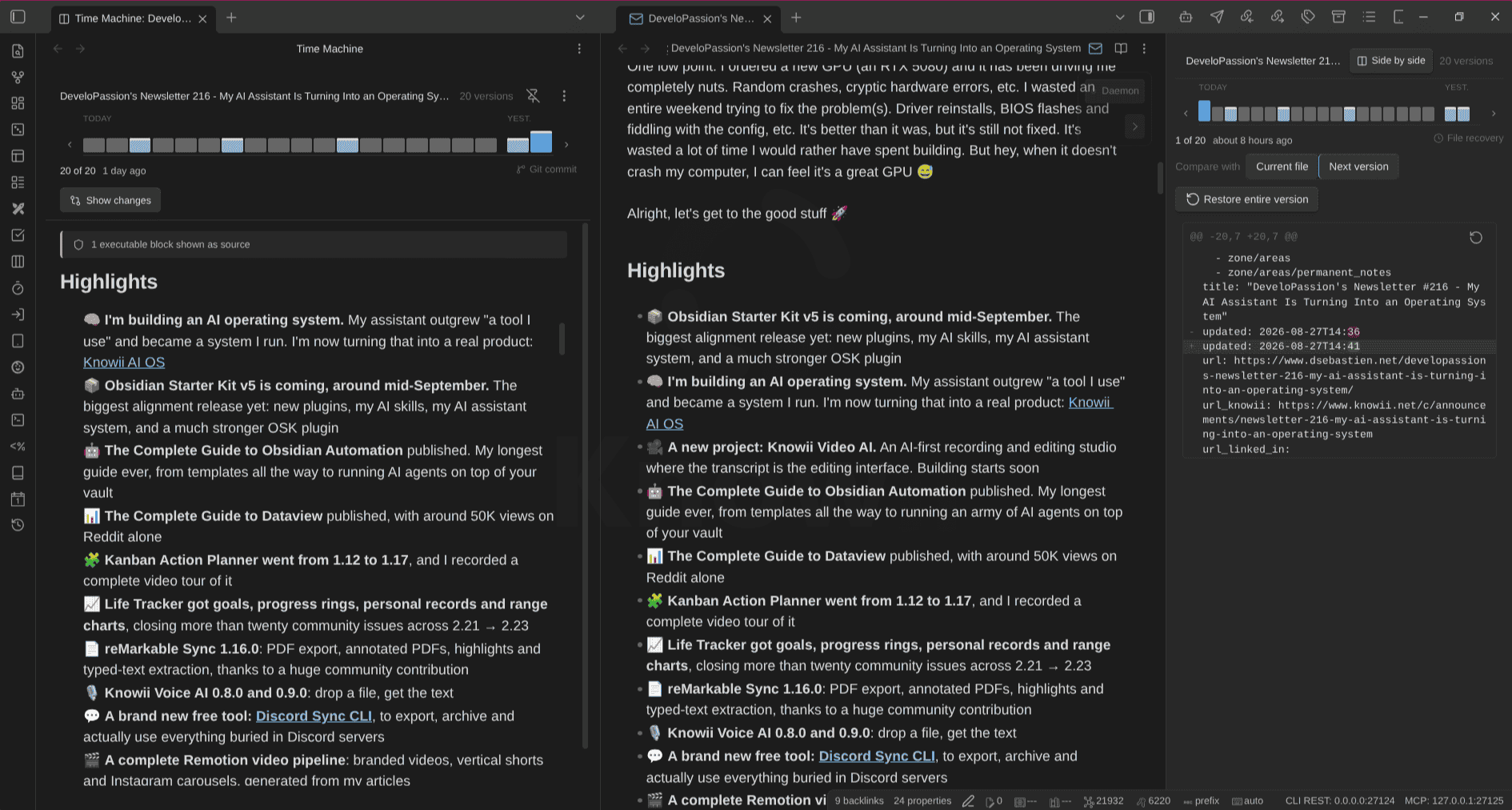Click the robot icon in top-right toolbar
The height and width of the screenshot is (810, 1512).
1186,17
